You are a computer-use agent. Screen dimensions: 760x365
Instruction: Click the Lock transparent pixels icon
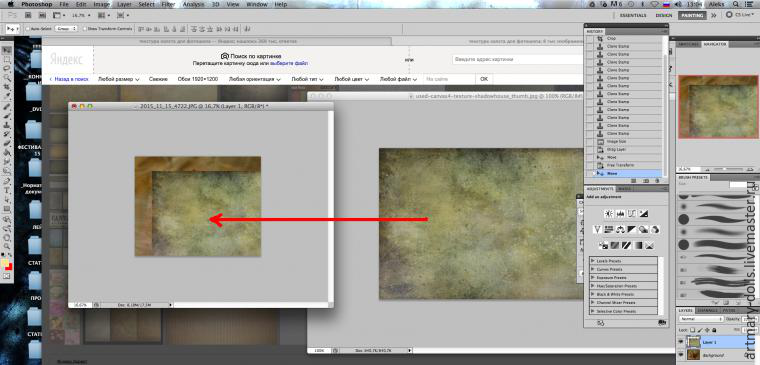click(x=693, y=330)
